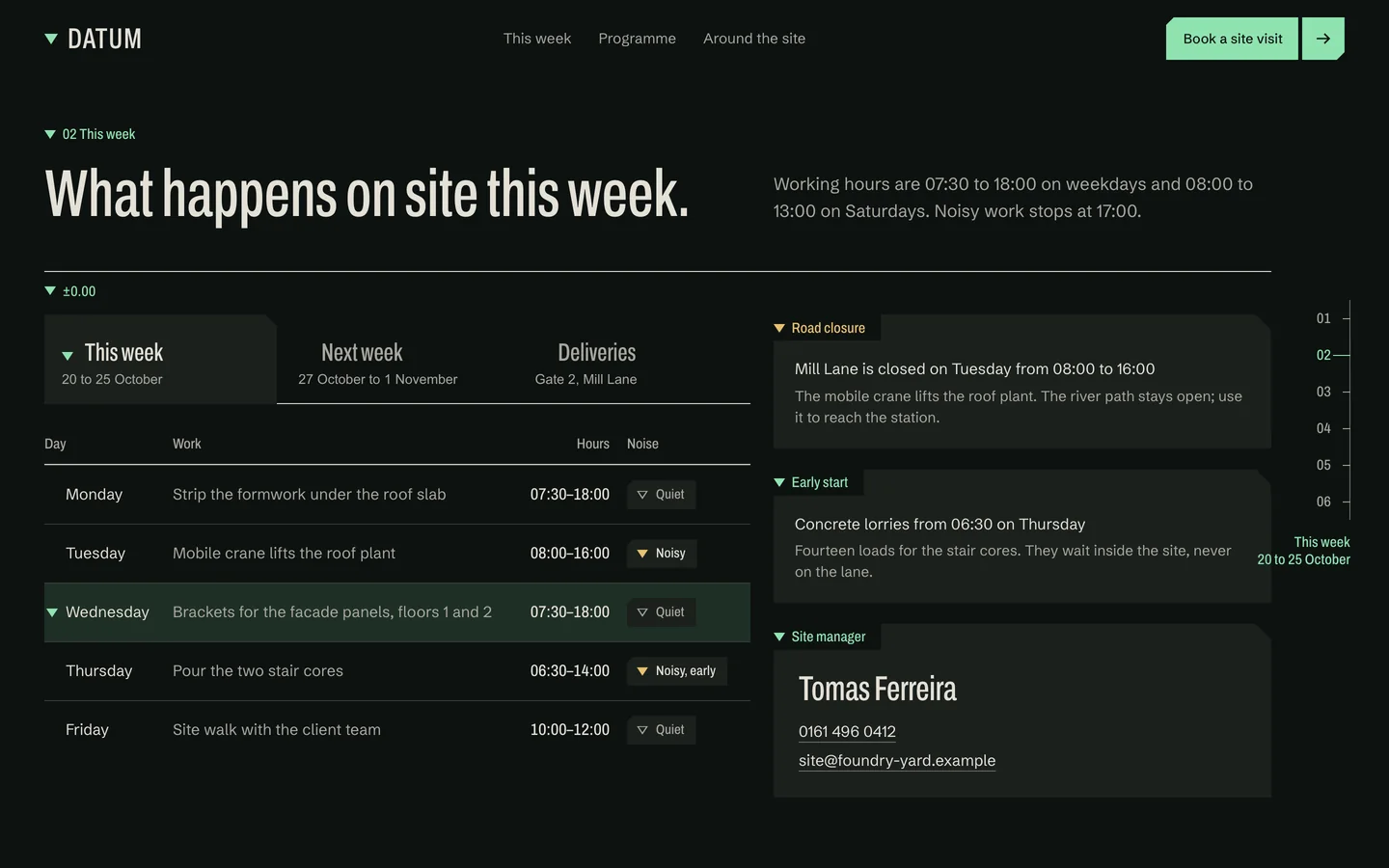Click the Hours column header
The image size is (1389, 868).
coord(593,444)
